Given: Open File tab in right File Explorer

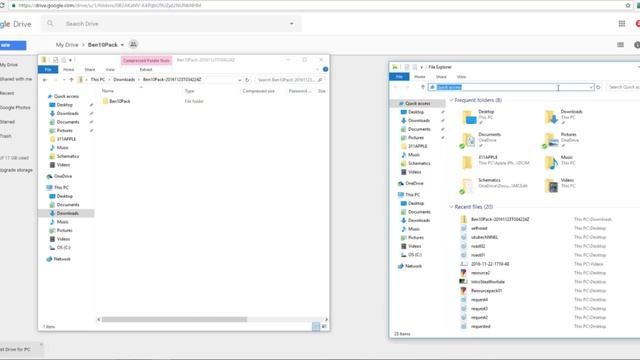Looking at the screenshot, I should click(399, 77).
